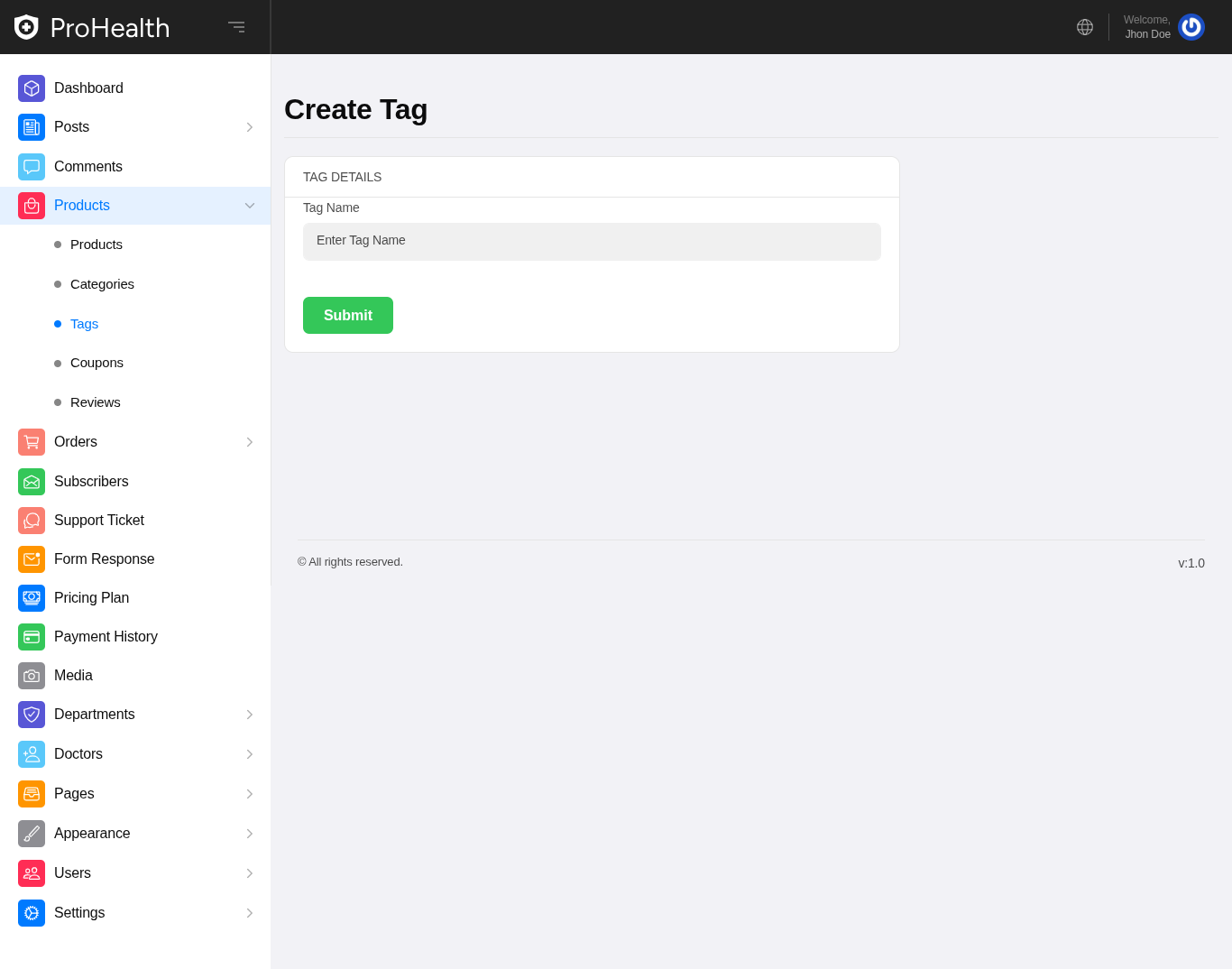Image resolution: width=1232 pixels, height=969 pixels.
Task: Click the Subscribers envelope icon
Action: click(x=32, y=482)
